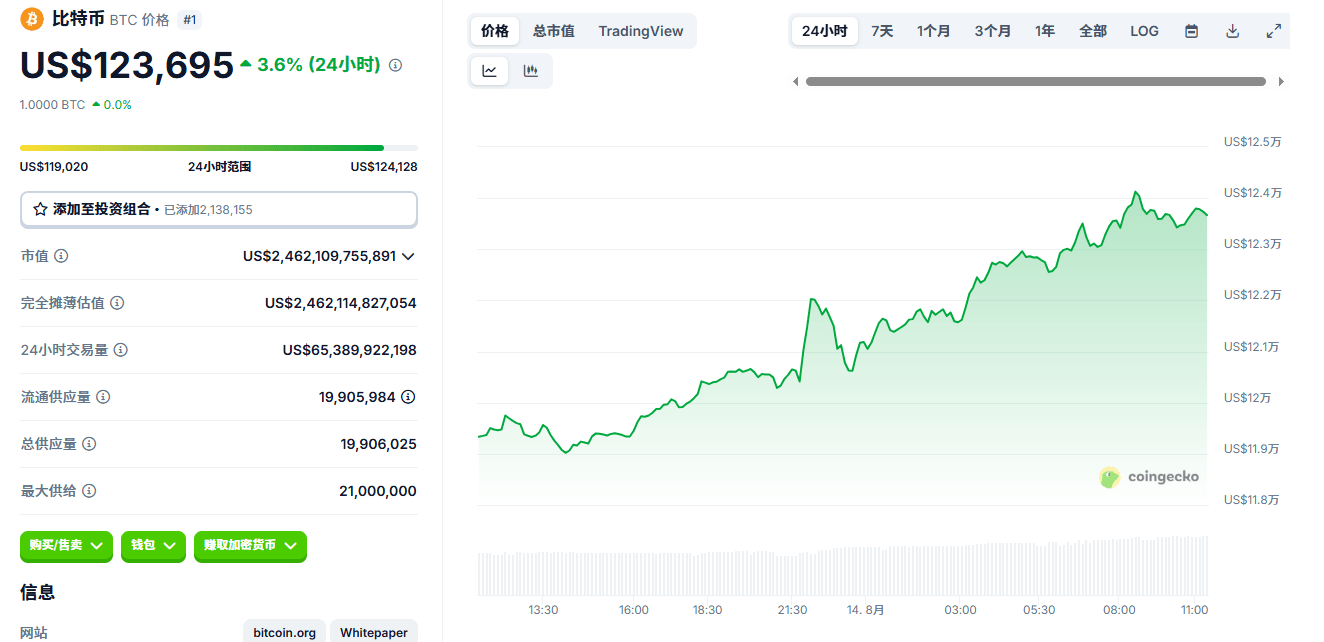This screenshot has height=642, width=1324.
Task: Select the 24小时 time range
Action: click(825, 31)
